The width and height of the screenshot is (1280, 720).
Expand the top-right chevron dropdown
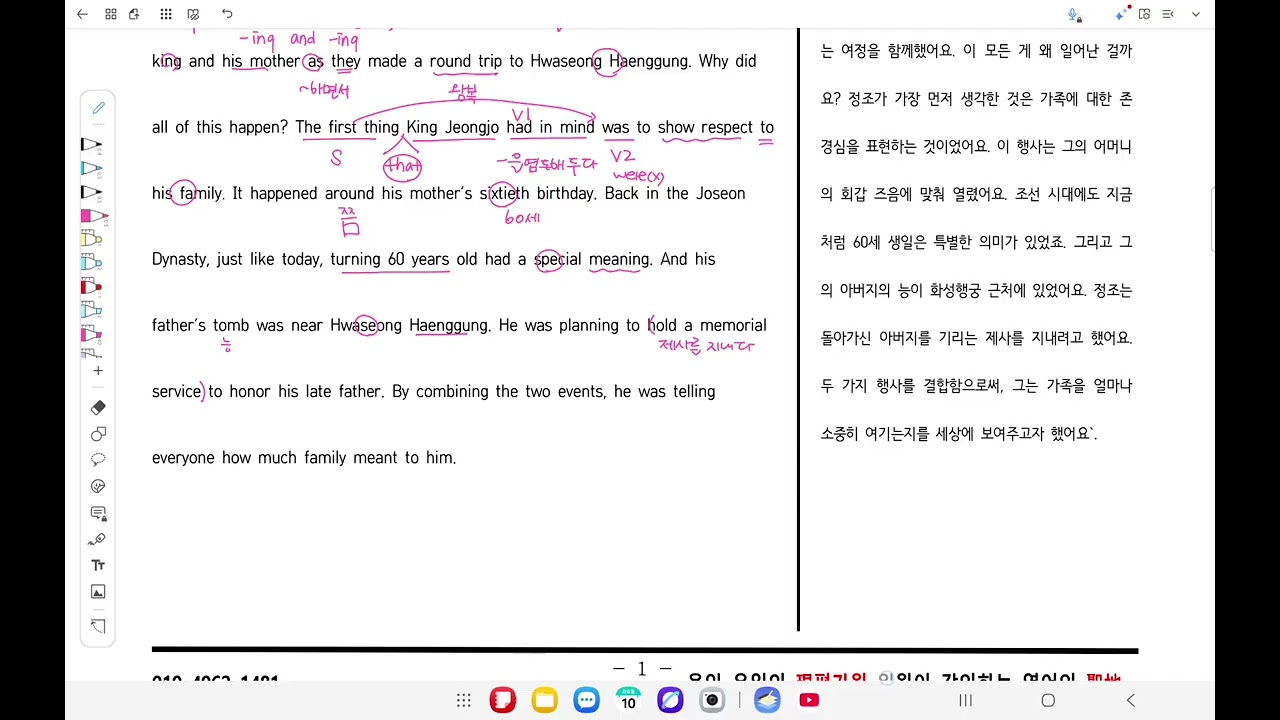(1195, 14)
